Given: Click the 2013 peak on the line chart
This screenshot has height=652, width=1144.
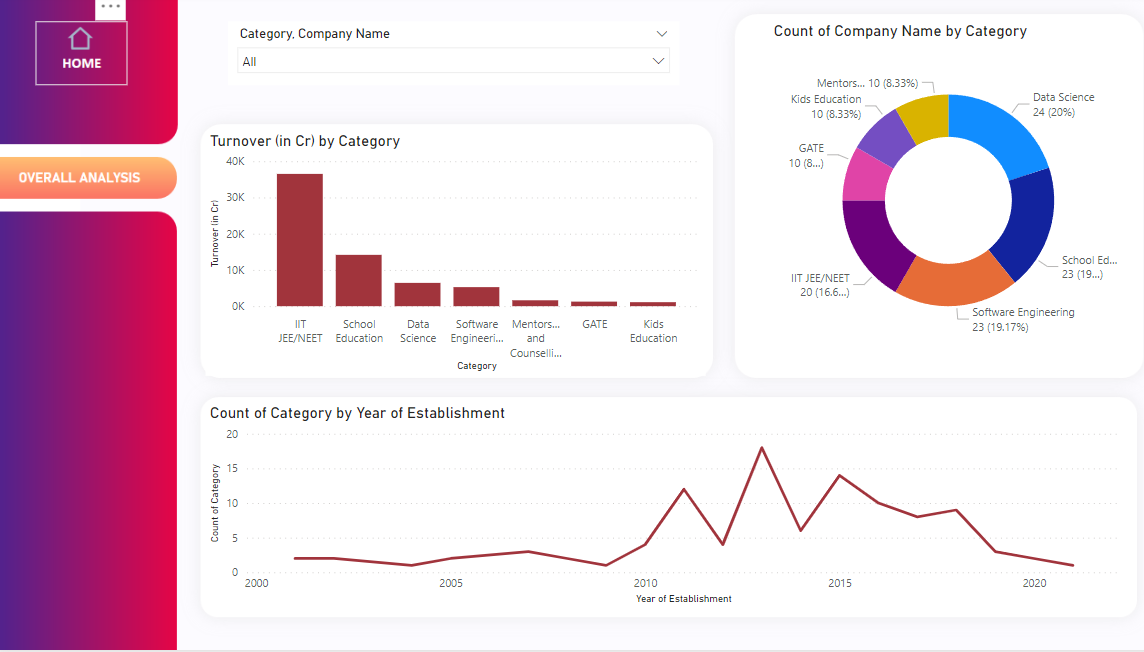Looking at the screenshot, I should click(763, 449).
